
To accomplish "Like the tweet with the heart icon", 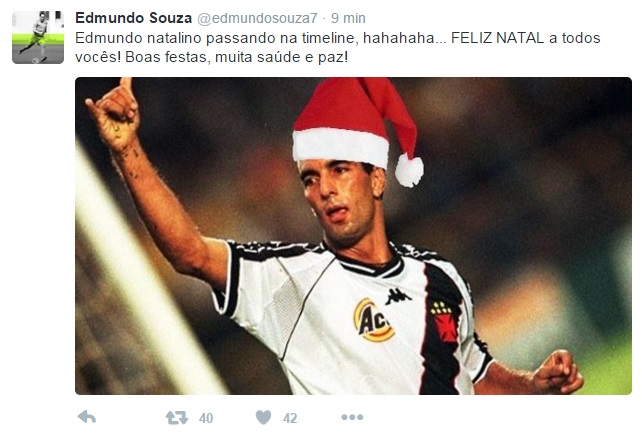I will coord(263,417).
